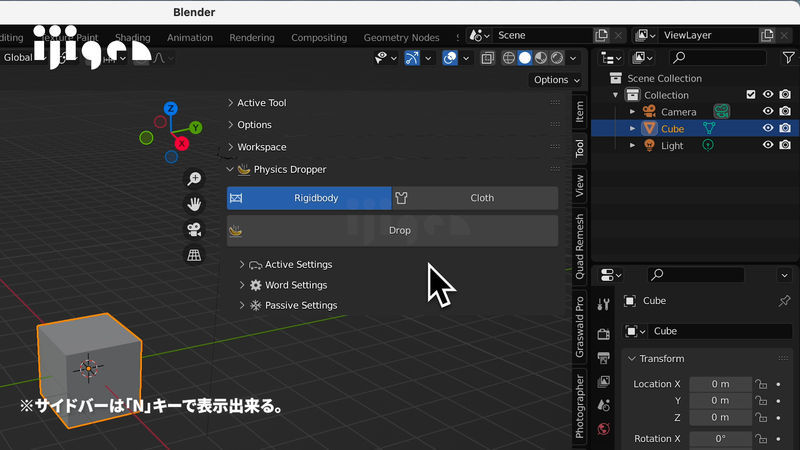
Task: Toggle camera view with camera icon
Action: pos(194,230)
